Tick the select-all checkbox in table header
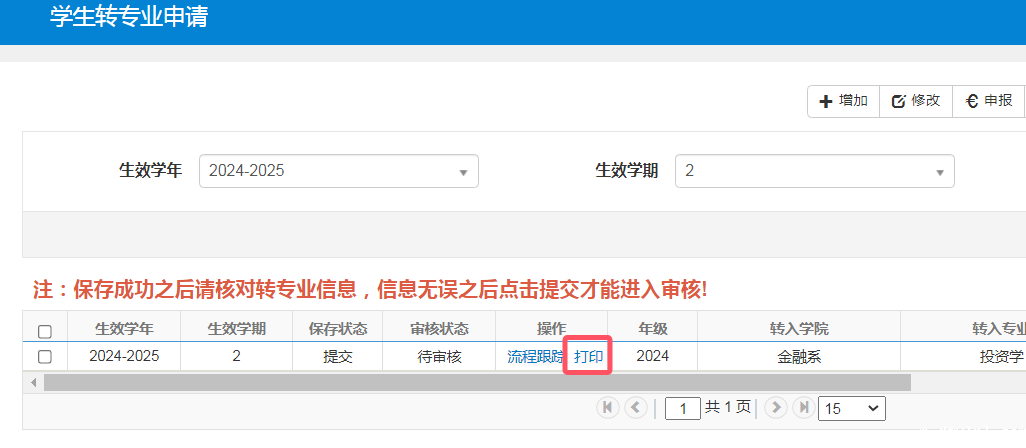The height and width of the screenshot is (448, 1026). click(44, 331)
